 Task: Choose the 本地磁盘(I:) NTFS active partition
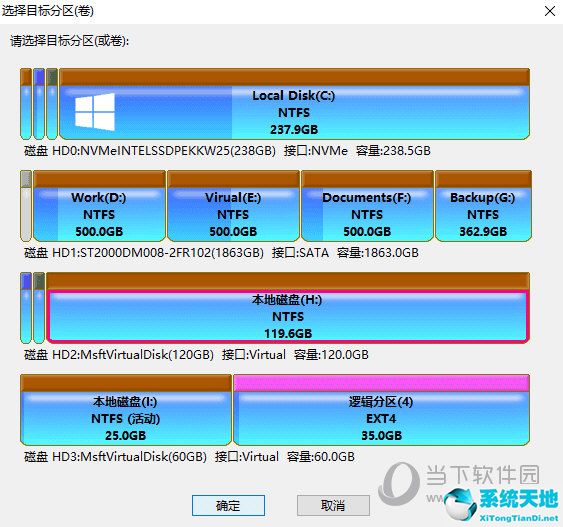point(126,410)
